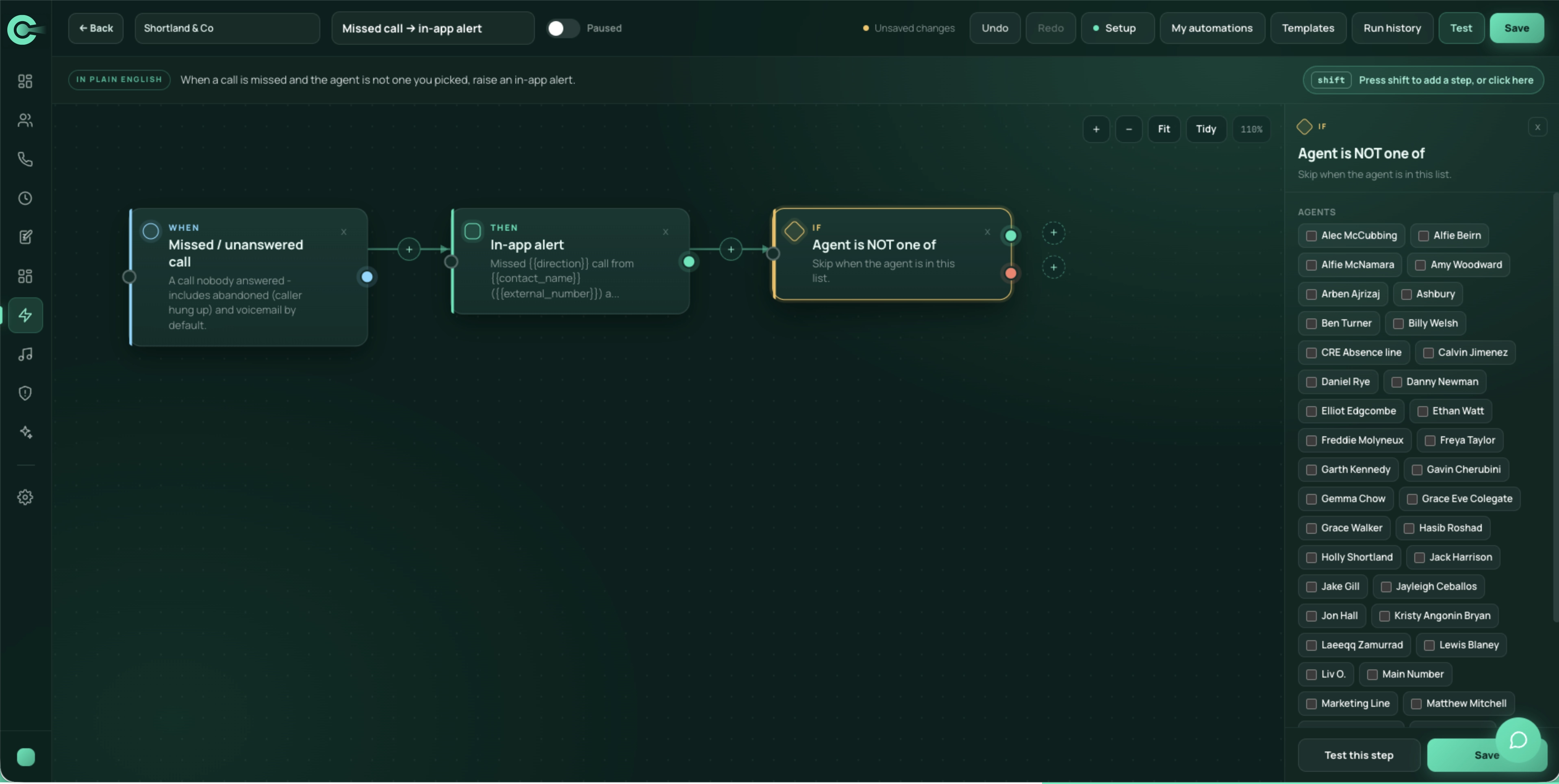1559x784 pixels.
Task: Save the automation from top bar
Action: [x=1516, y=28]
